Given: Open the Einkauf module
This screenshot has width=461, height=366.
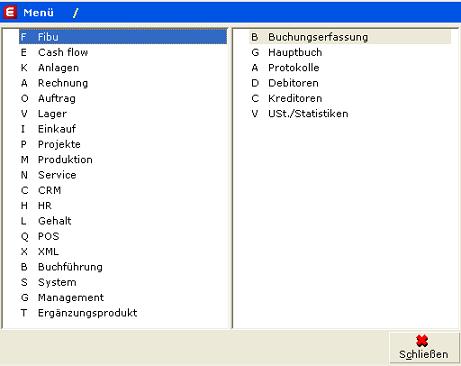Looking at the screenshot, I should coord(123,129).
